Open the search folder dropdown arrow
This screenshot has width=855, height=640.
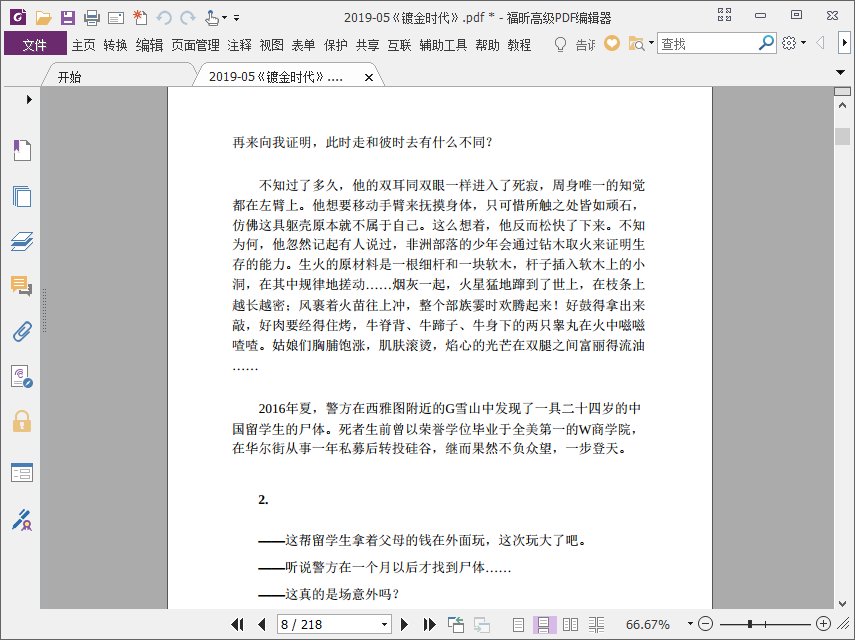pos(651,43)
